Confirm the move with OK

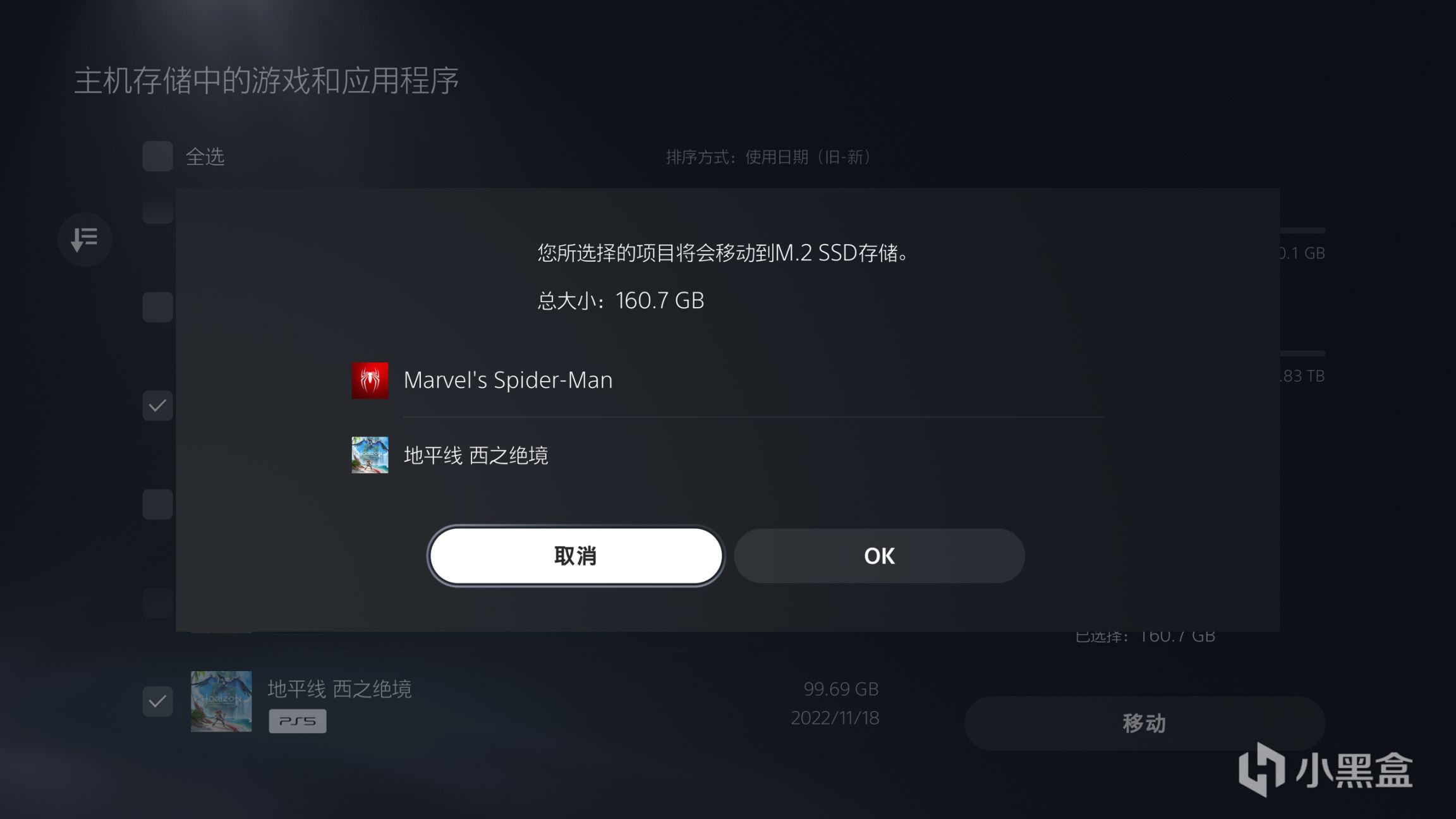[879, 556]
